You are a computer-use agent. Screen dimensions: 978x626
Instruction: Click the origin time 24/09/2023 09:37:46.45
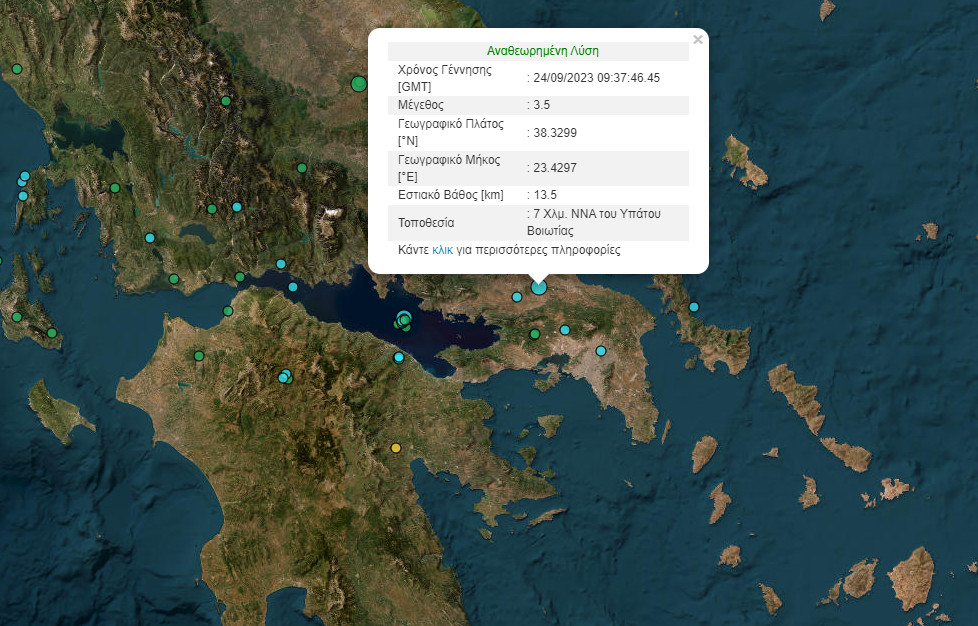(596, 77)
